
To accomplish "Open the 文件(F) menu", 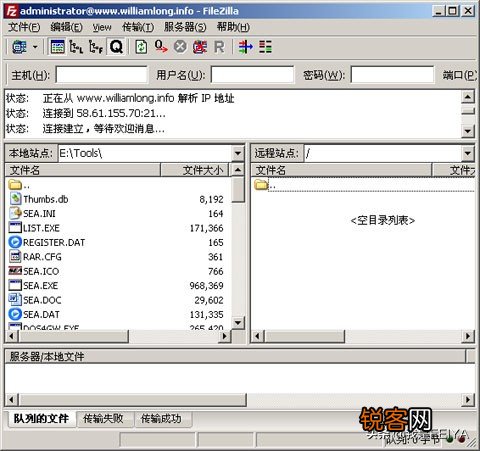I will [24, 27].
